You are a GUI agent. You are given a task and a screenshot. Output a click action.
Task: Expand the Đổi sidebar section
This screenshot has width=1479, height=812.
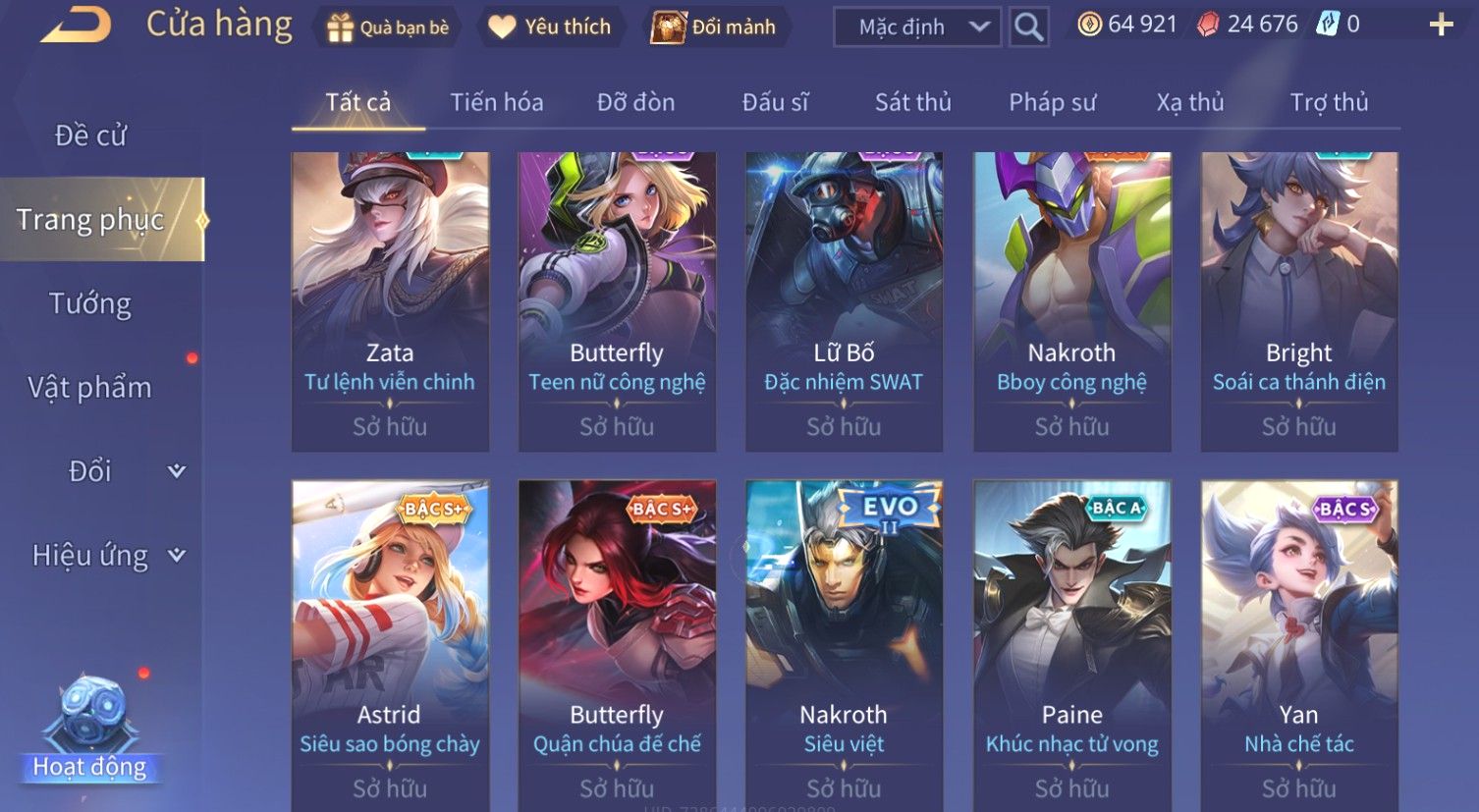pyautogui.click(x=90, y=471)
